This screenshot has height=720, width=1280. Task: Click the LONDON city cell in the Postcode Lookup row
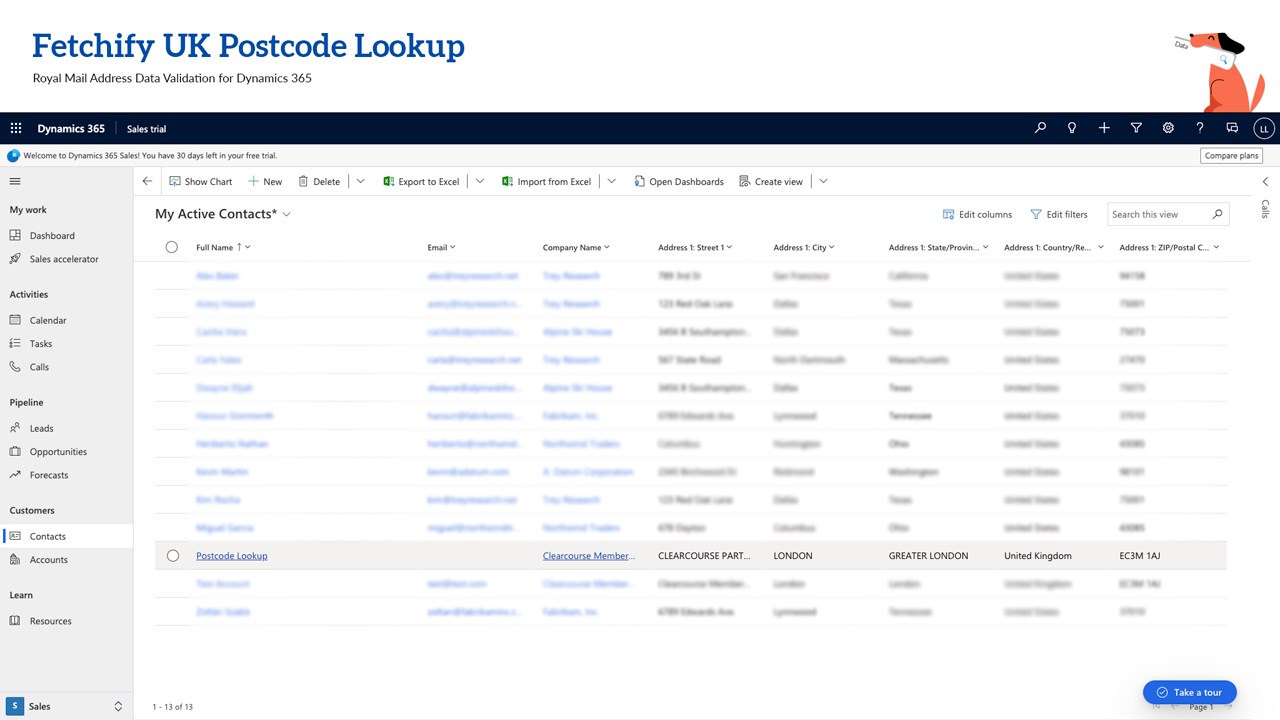point(793,555)
